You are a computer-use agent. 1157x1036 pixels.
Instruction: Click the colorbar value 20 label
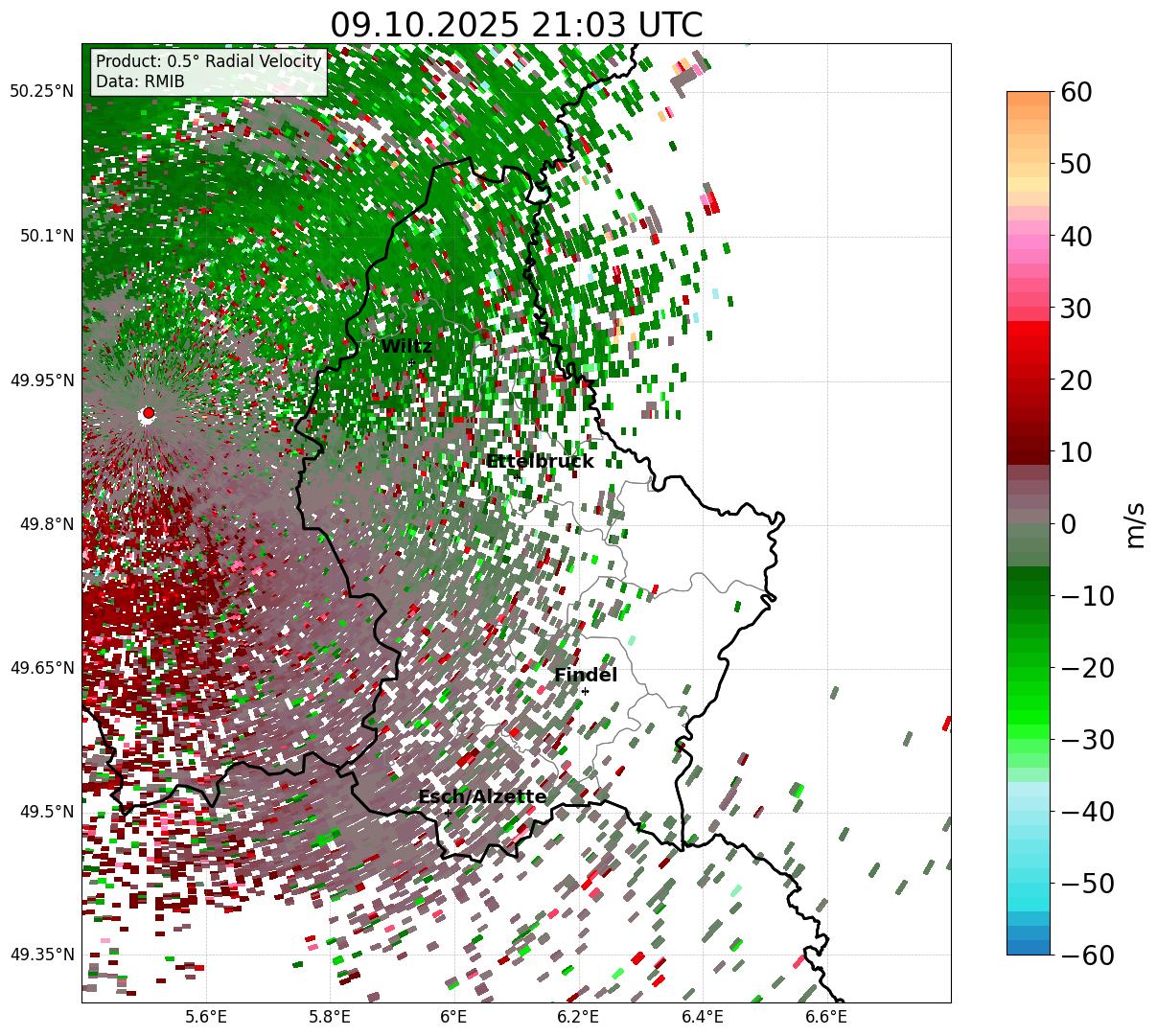pyautogui.click(x=1074, y=380)
